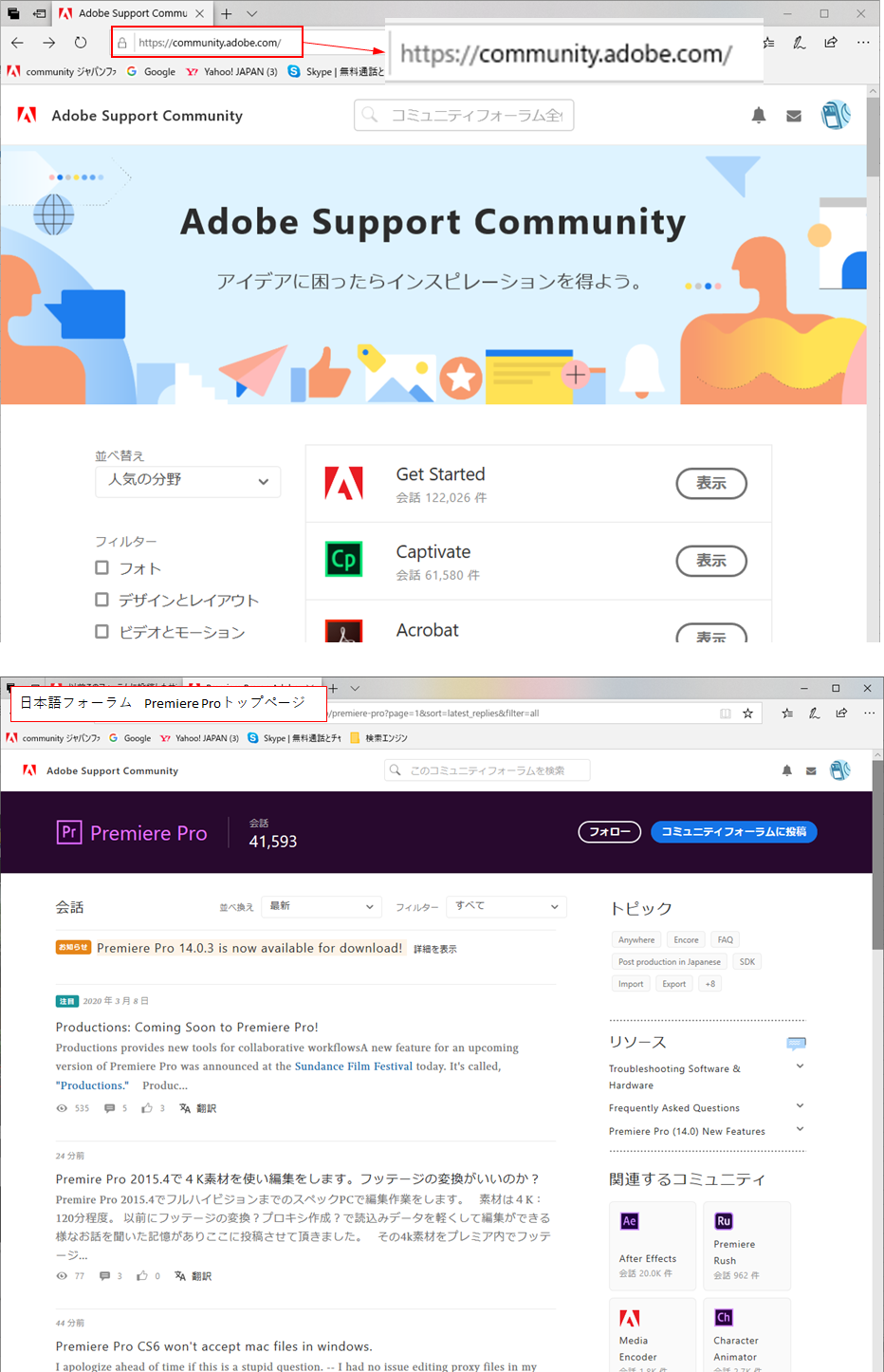
Task: Click 表示 button for Captivate
Action: (711, 561)
